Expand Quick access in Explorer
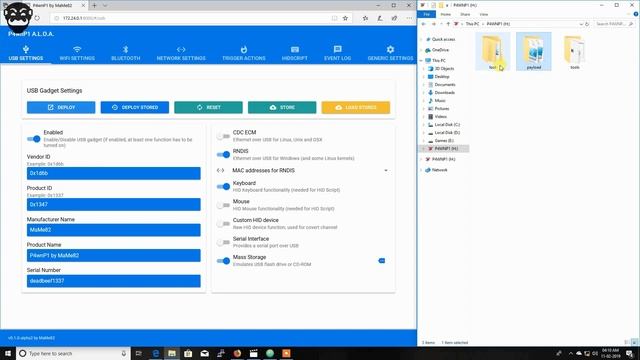 click(421, 40)
